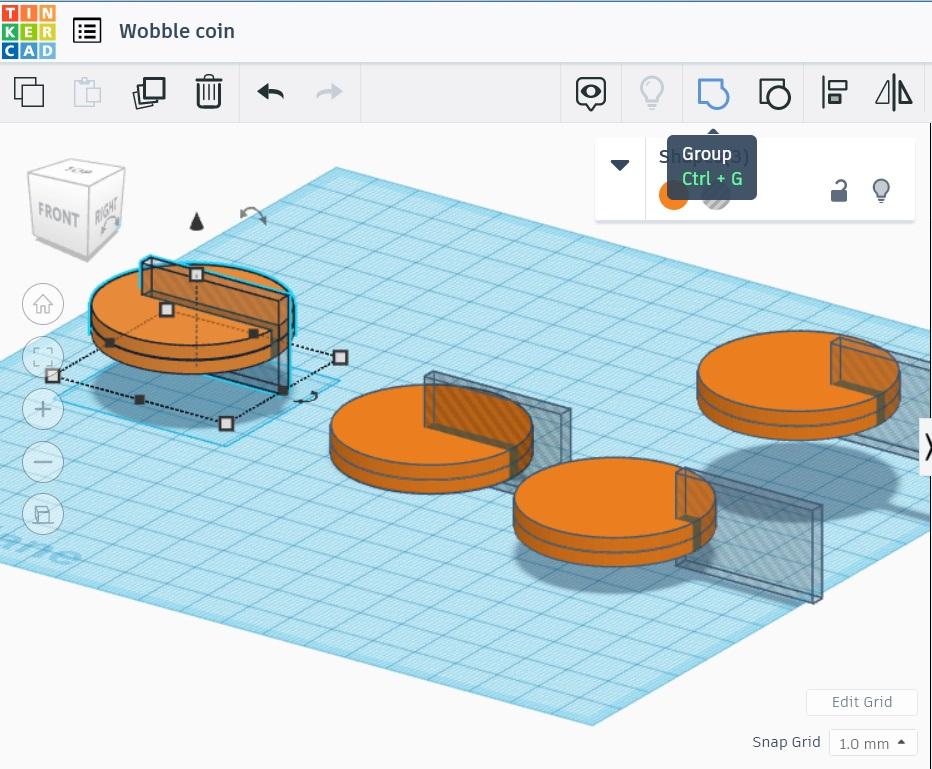Screen dimensions: 932x769
Task: Redo the last undone action
Action: pos(329,92)
